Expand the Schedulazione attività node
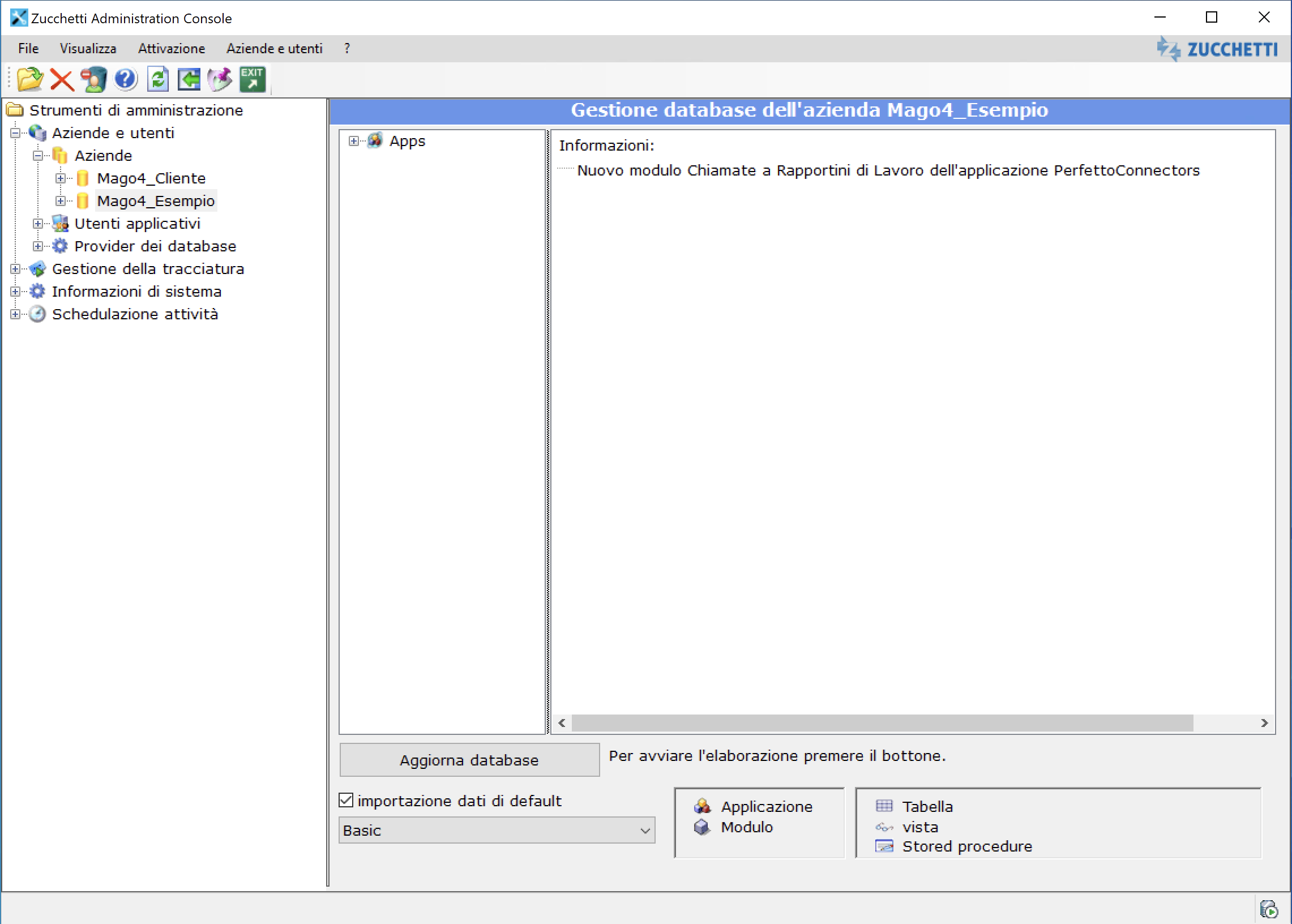This screenshot has width=1292, height=924. pyautogui.click(x=15, y=314)
